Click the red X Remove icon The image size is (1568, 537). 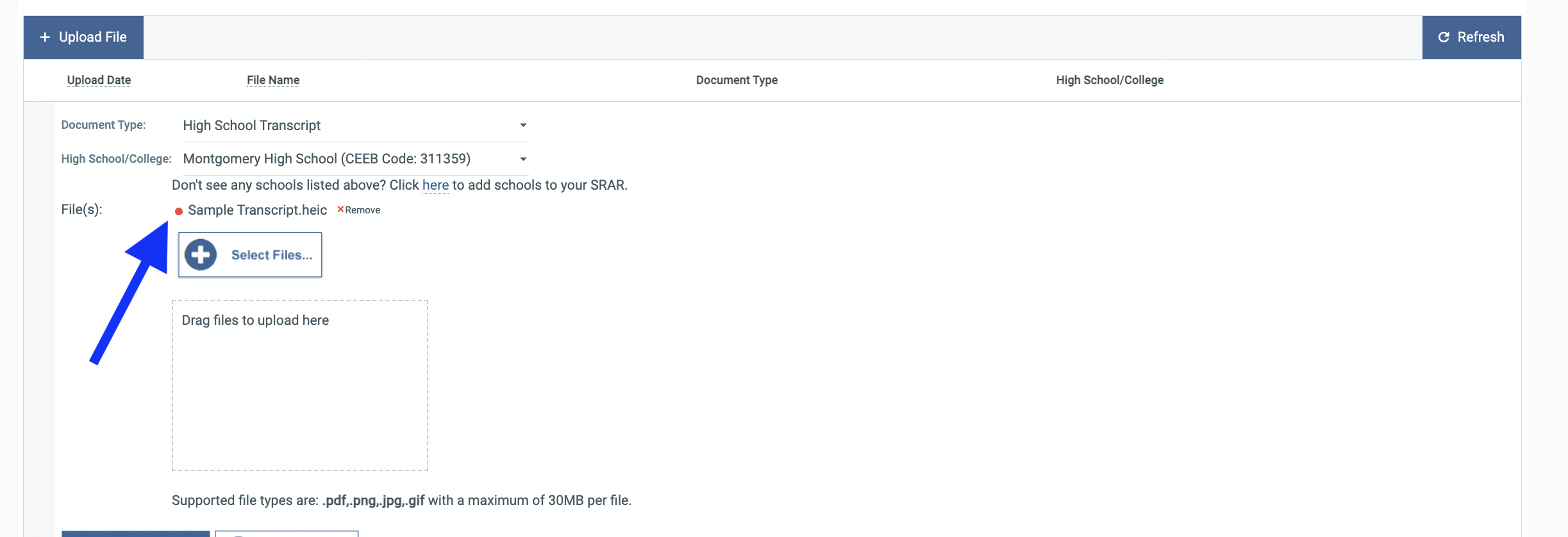tap(340, 210)
